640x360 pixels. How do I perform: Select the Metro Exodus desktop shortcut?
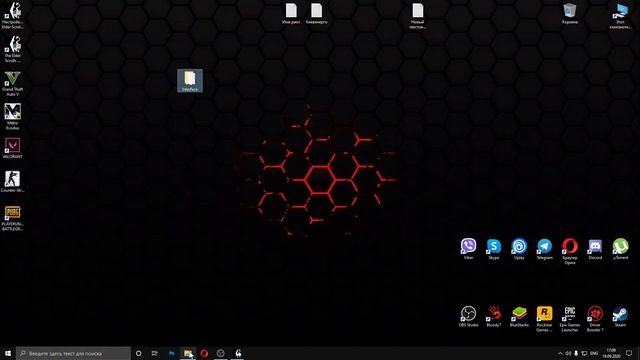coord(12,117)
